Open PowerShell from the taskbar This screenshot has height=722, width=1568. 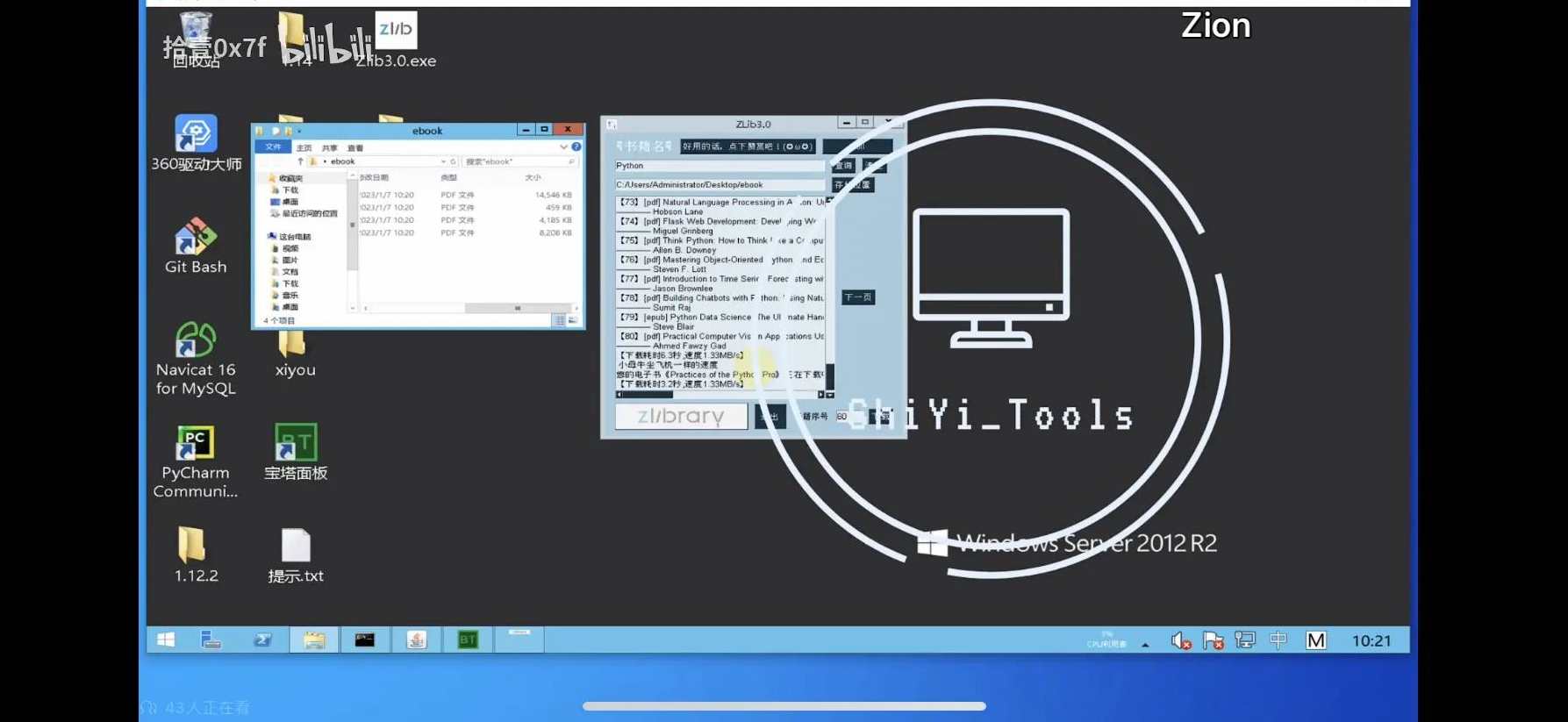point(262,640)
